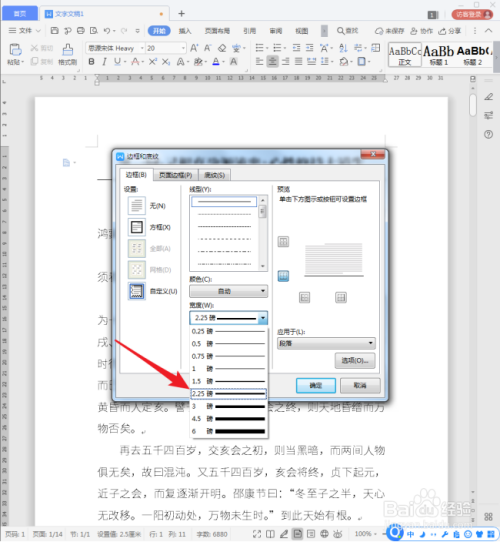Click the undo arrow icon
This screenshot has width=500, height=542.
[107, 31]
